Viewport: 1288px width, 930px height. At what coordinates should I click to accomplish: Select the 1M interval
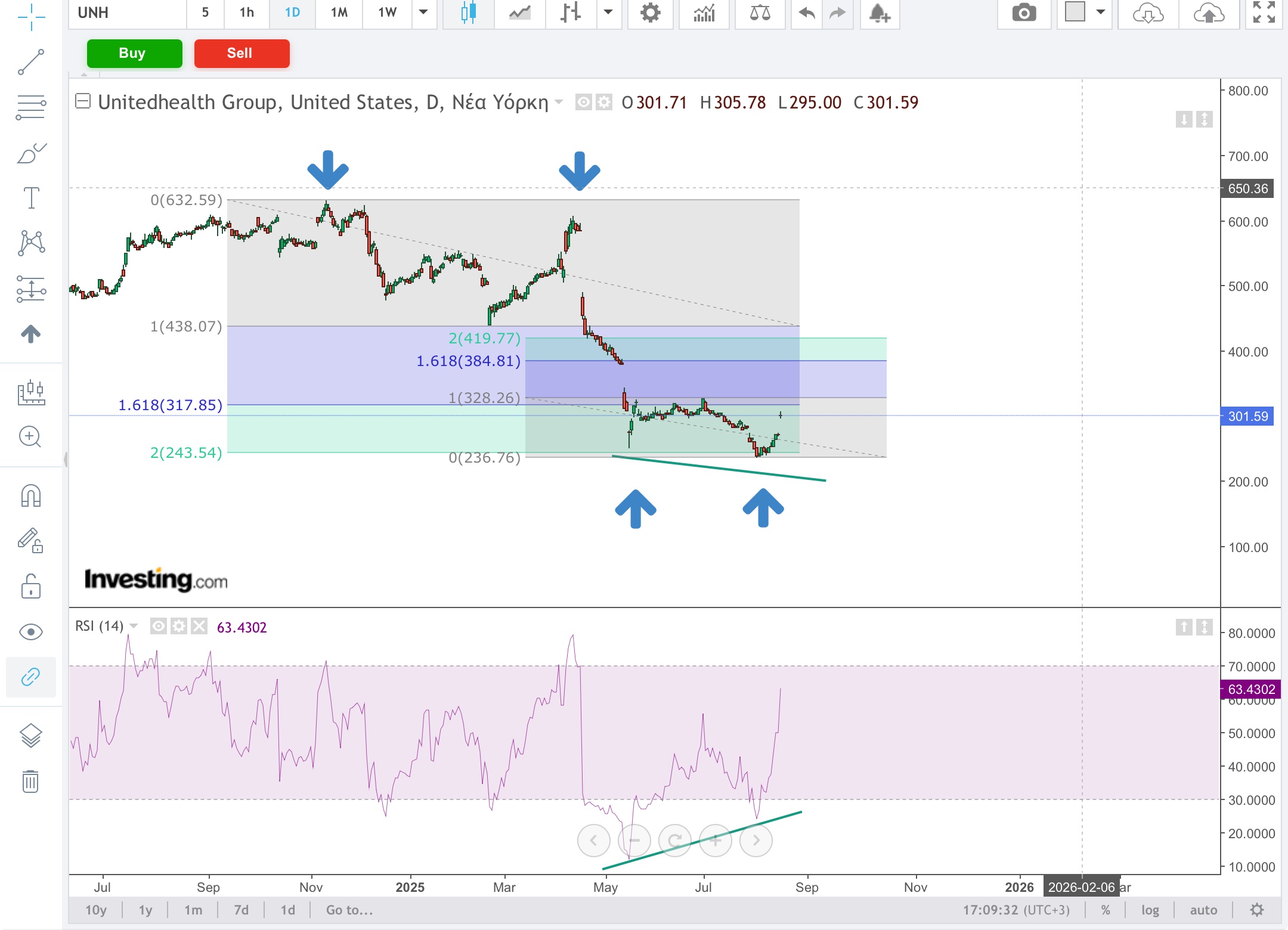click(339, 13)
